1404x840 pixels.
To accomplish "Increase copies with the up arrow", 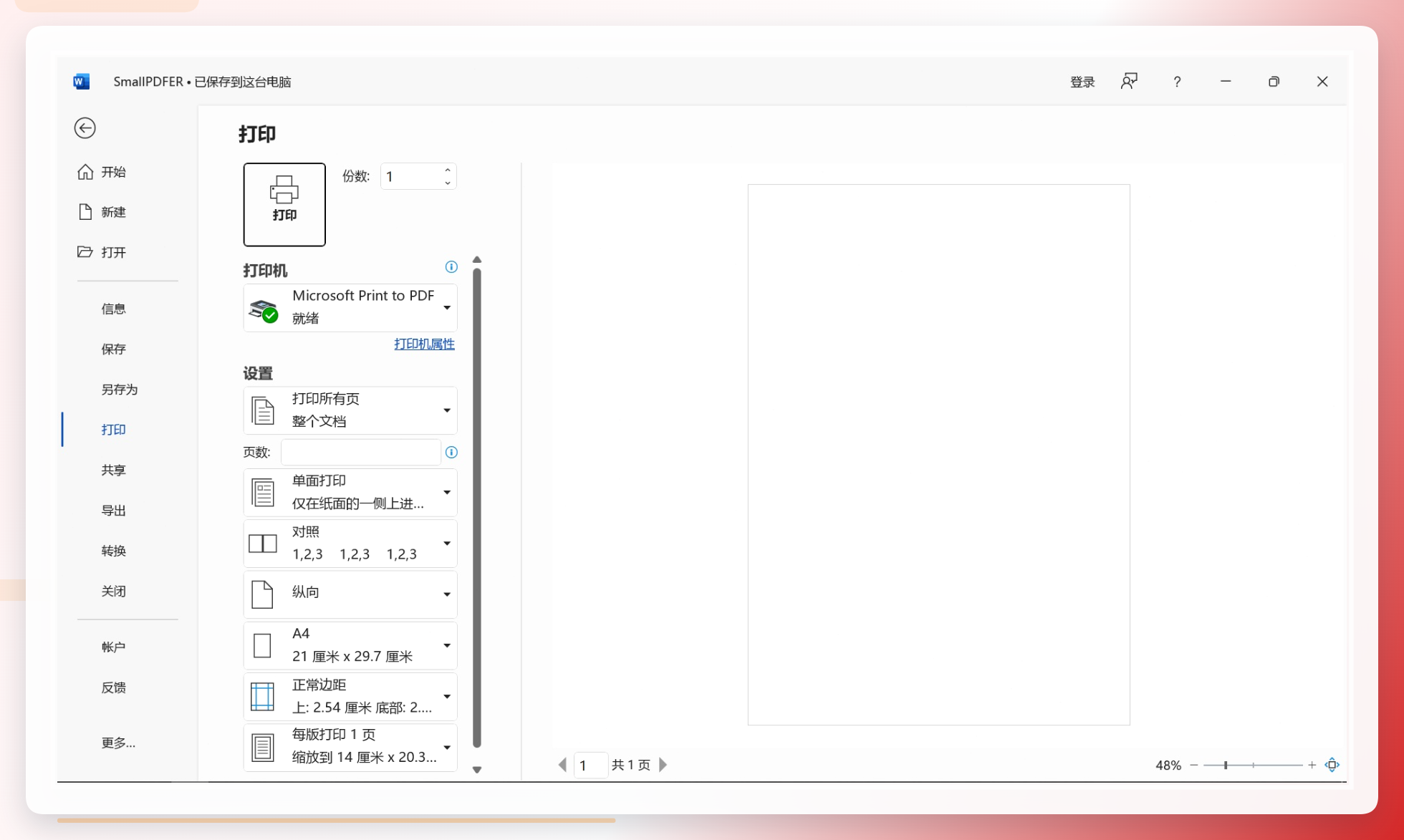I will (x=448, y=170).
